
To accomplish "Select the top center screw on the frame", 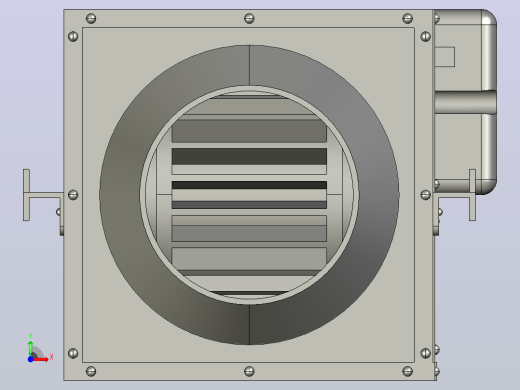I will (249, 18).
